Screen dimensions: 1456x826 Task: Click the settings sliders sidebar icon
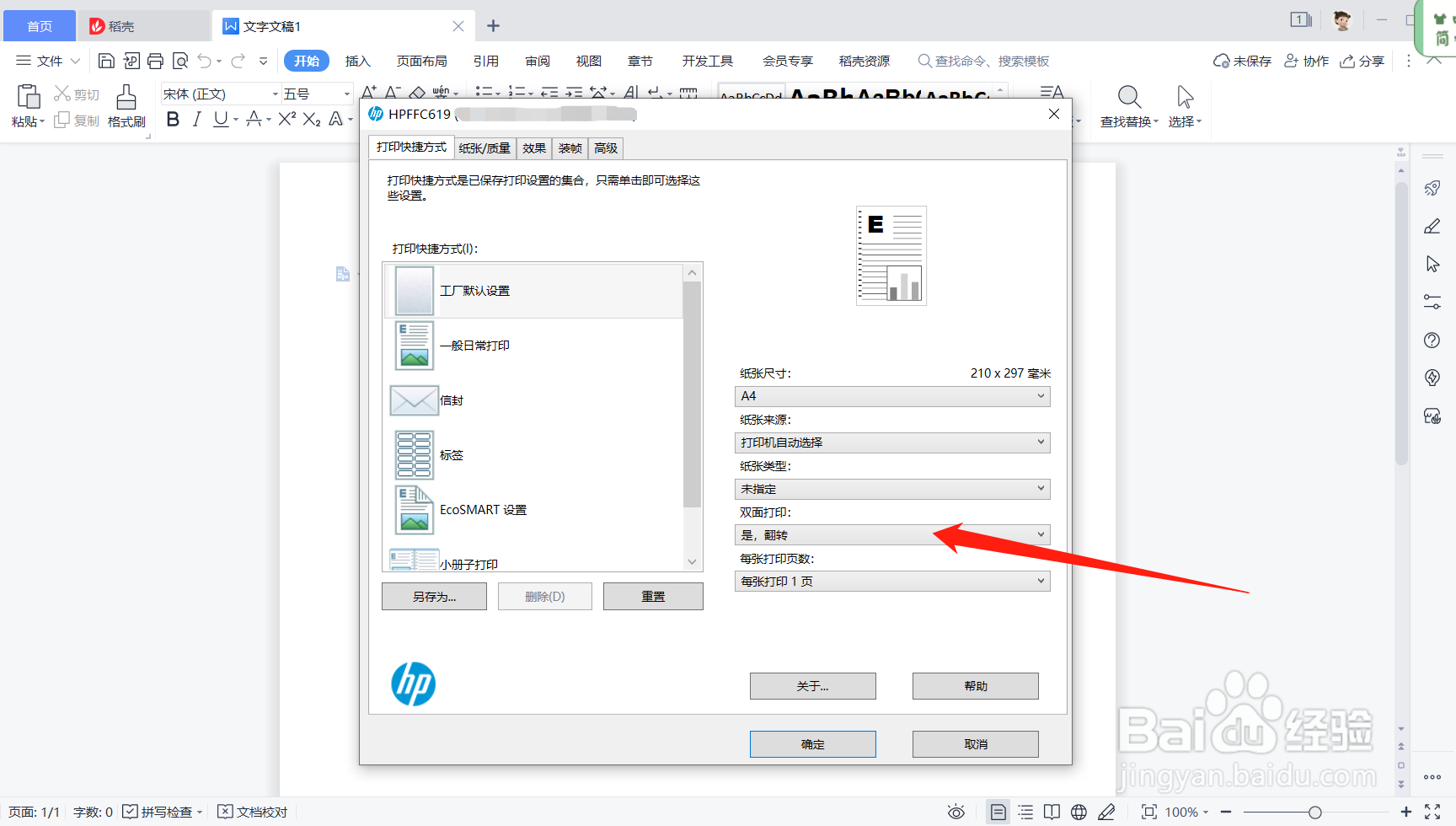point(1432,302)
